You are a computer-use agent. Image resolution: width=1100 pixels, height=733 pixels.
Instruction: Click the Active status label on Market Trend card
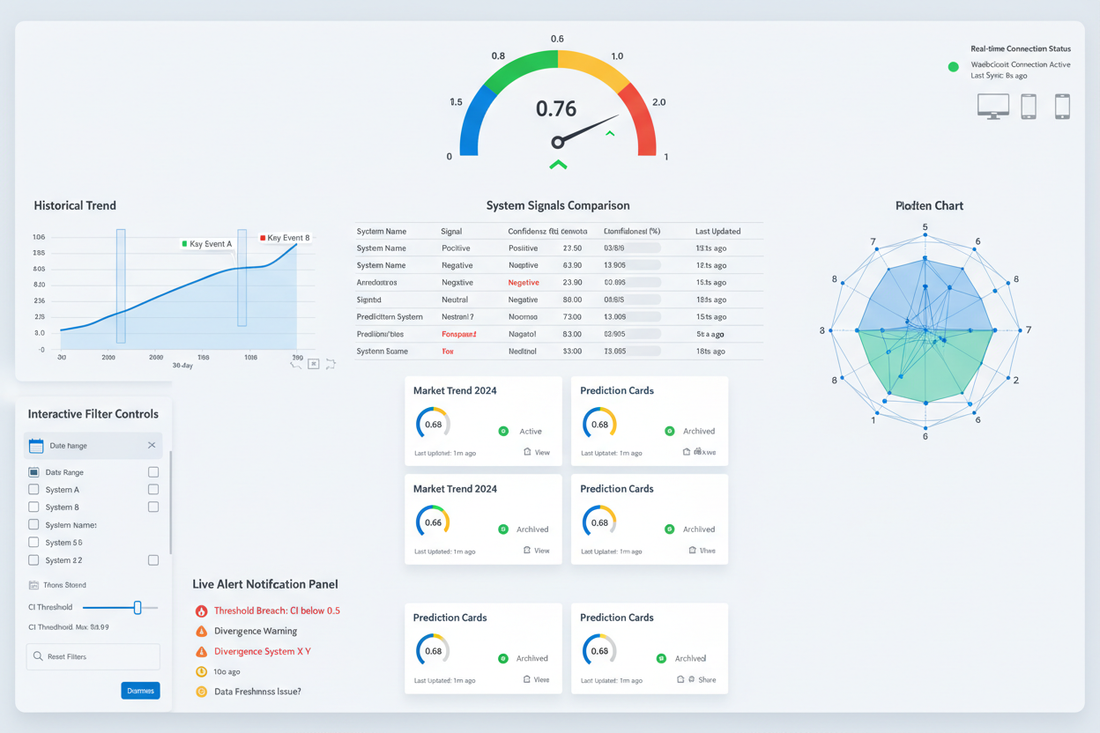[x=530, y=431]
